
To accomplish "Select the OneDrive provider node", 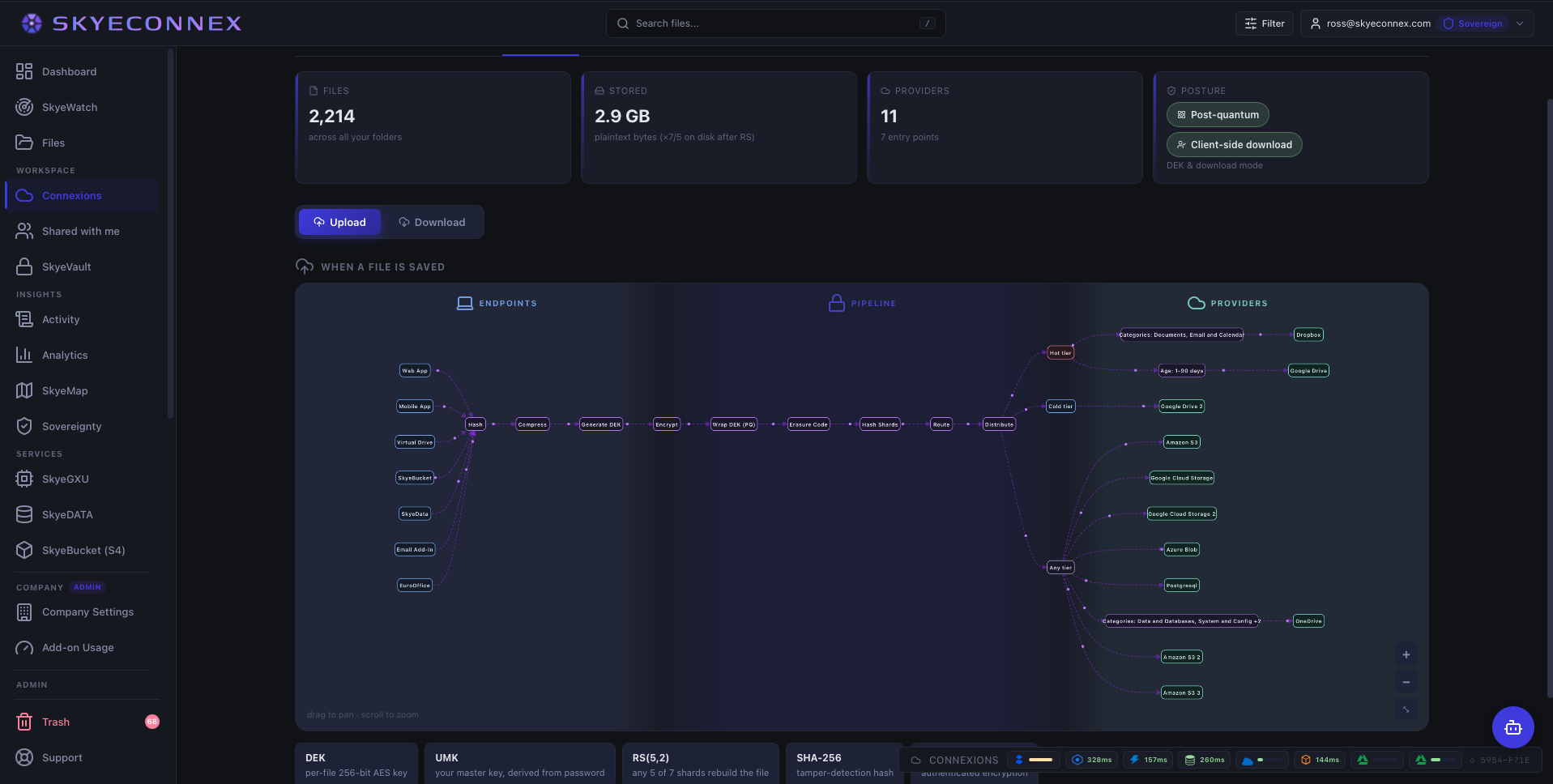I will (x=1308, y=621).
